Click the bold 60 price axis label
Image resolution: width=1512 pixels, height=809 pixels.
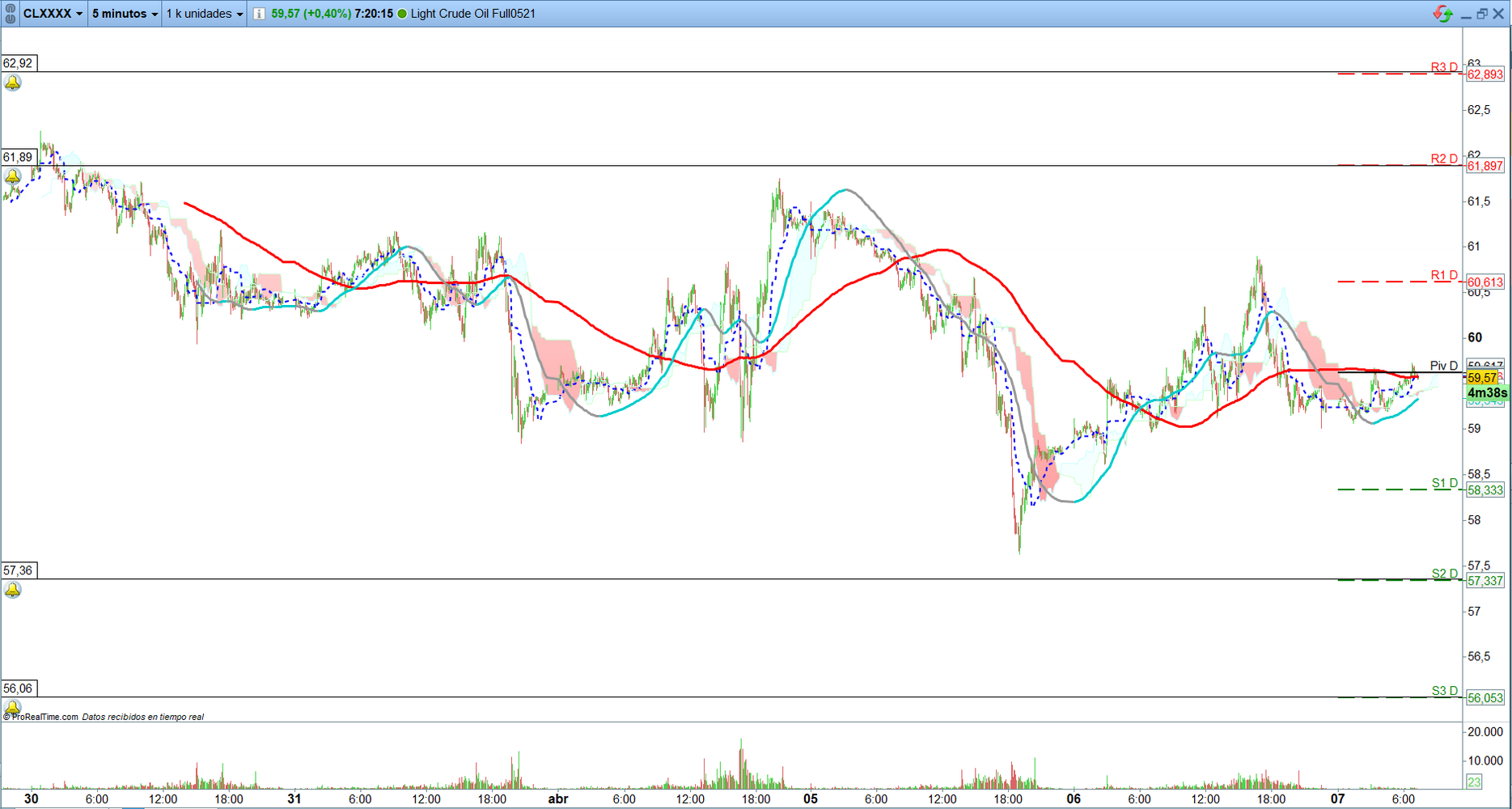tap(1475, 337)
